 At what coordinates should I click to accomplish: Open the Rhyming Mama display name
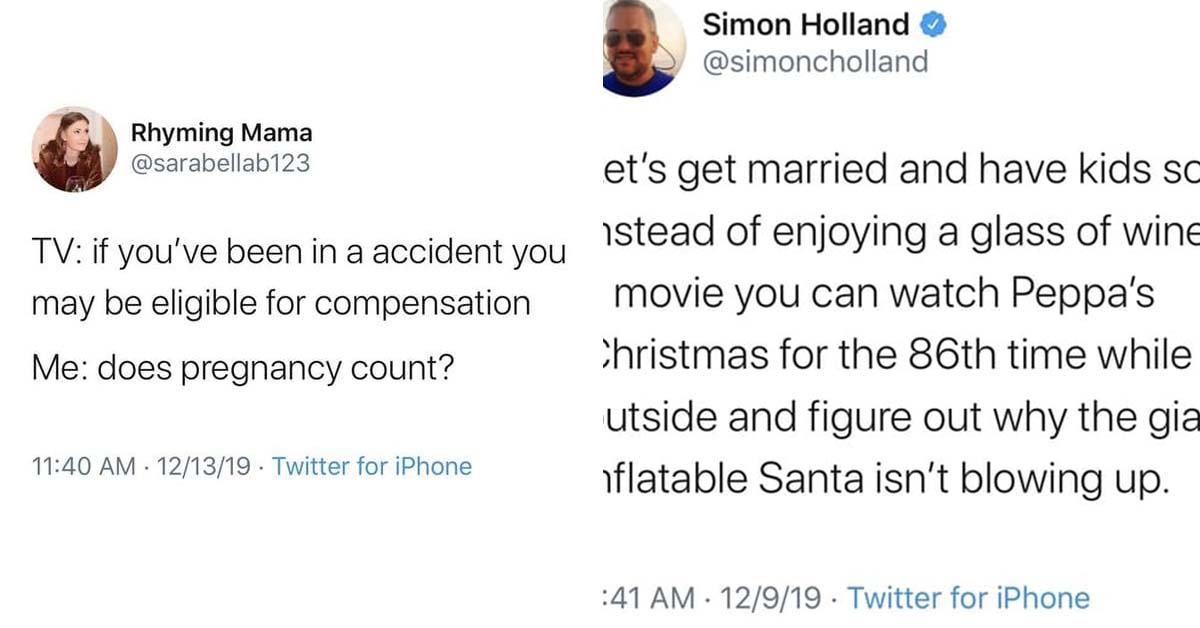click(x=222, y=132)
